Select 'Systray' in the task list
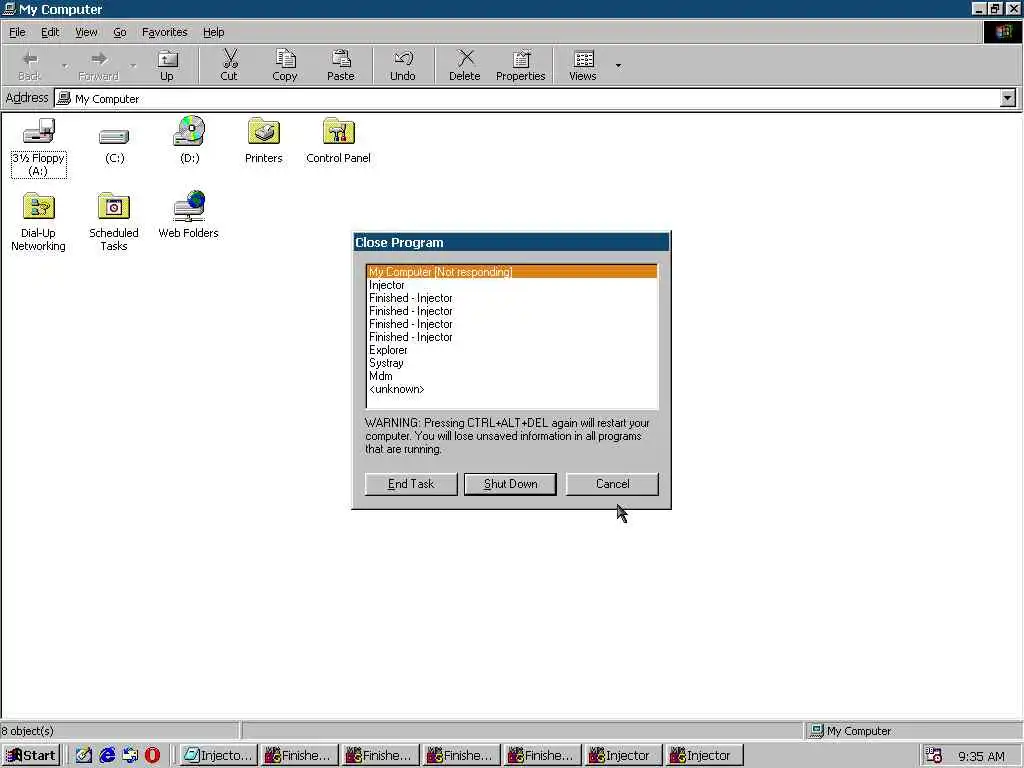This screenshot has width=1024, height=768. (512, 363)
